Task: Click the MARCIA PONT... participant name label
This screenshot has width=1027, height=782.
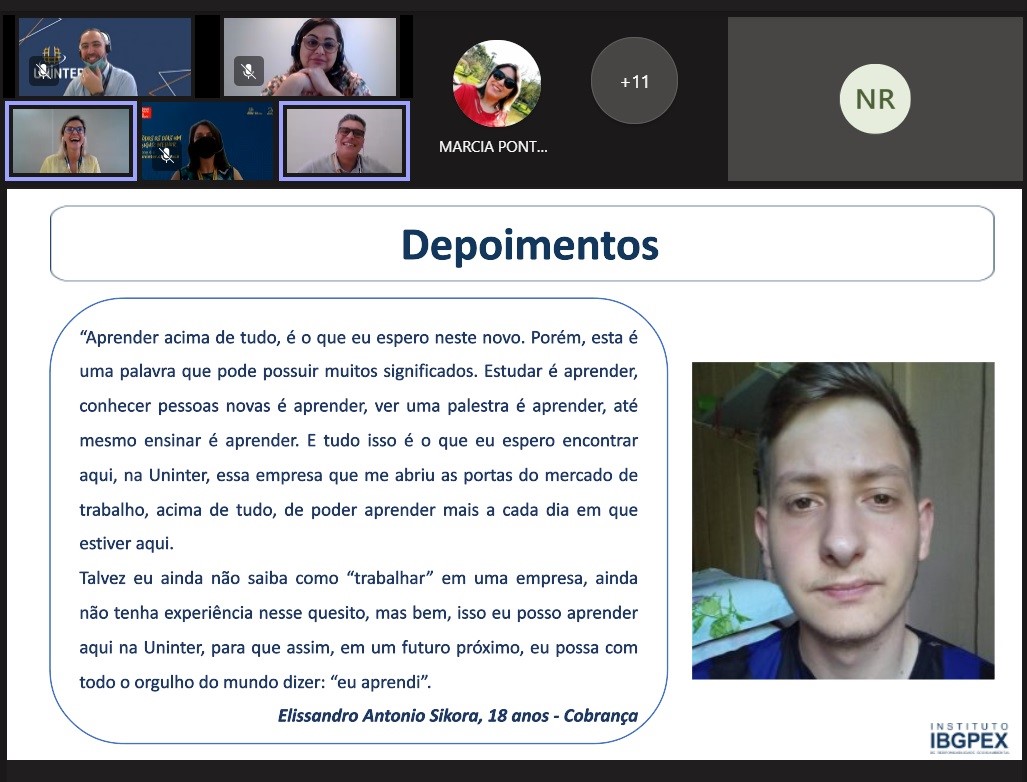Action: coord(493,147)
